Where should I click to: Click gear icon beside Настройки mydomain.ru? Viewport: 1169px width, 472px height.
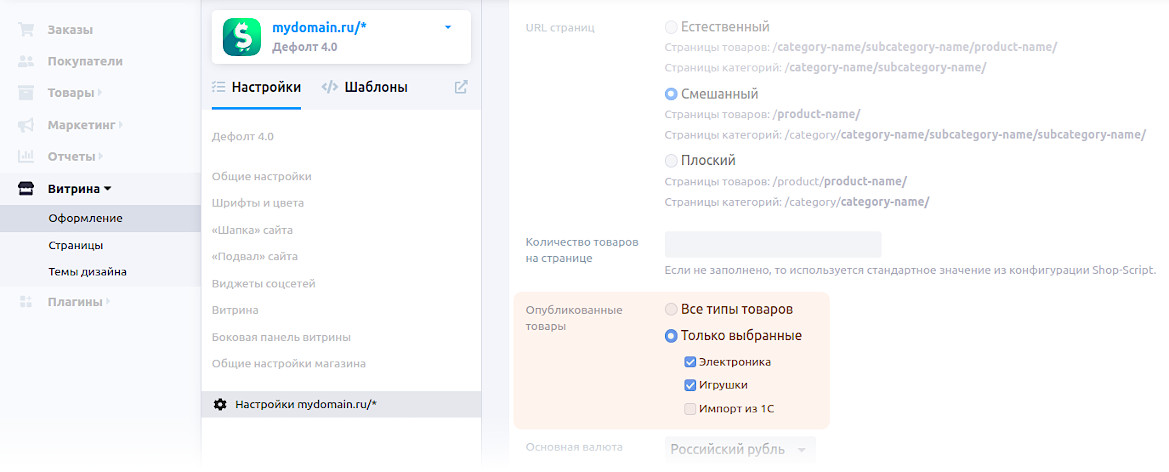(x=220, y=404)
